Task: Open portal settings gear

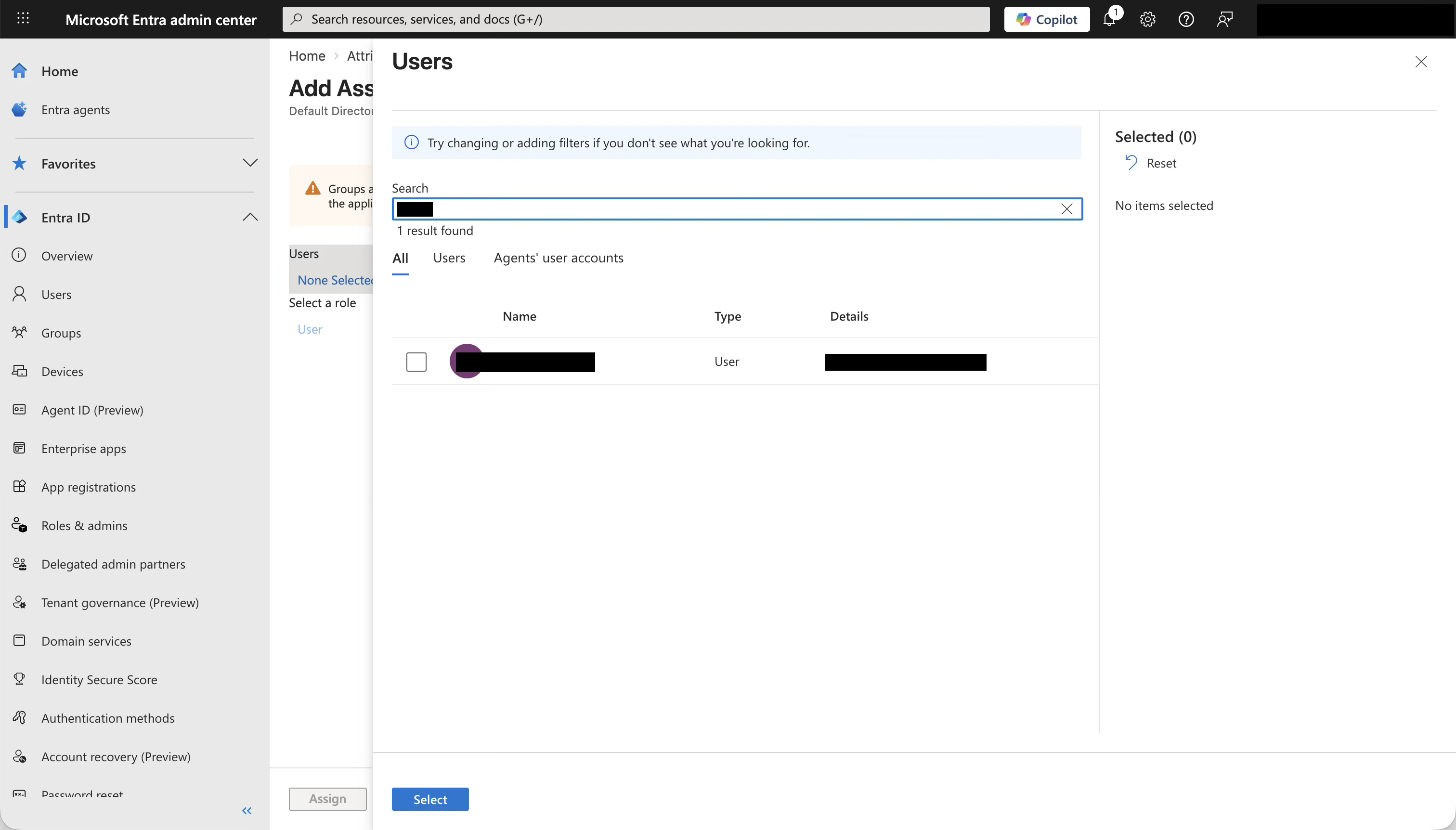Action: click(x=1147, y=19)
